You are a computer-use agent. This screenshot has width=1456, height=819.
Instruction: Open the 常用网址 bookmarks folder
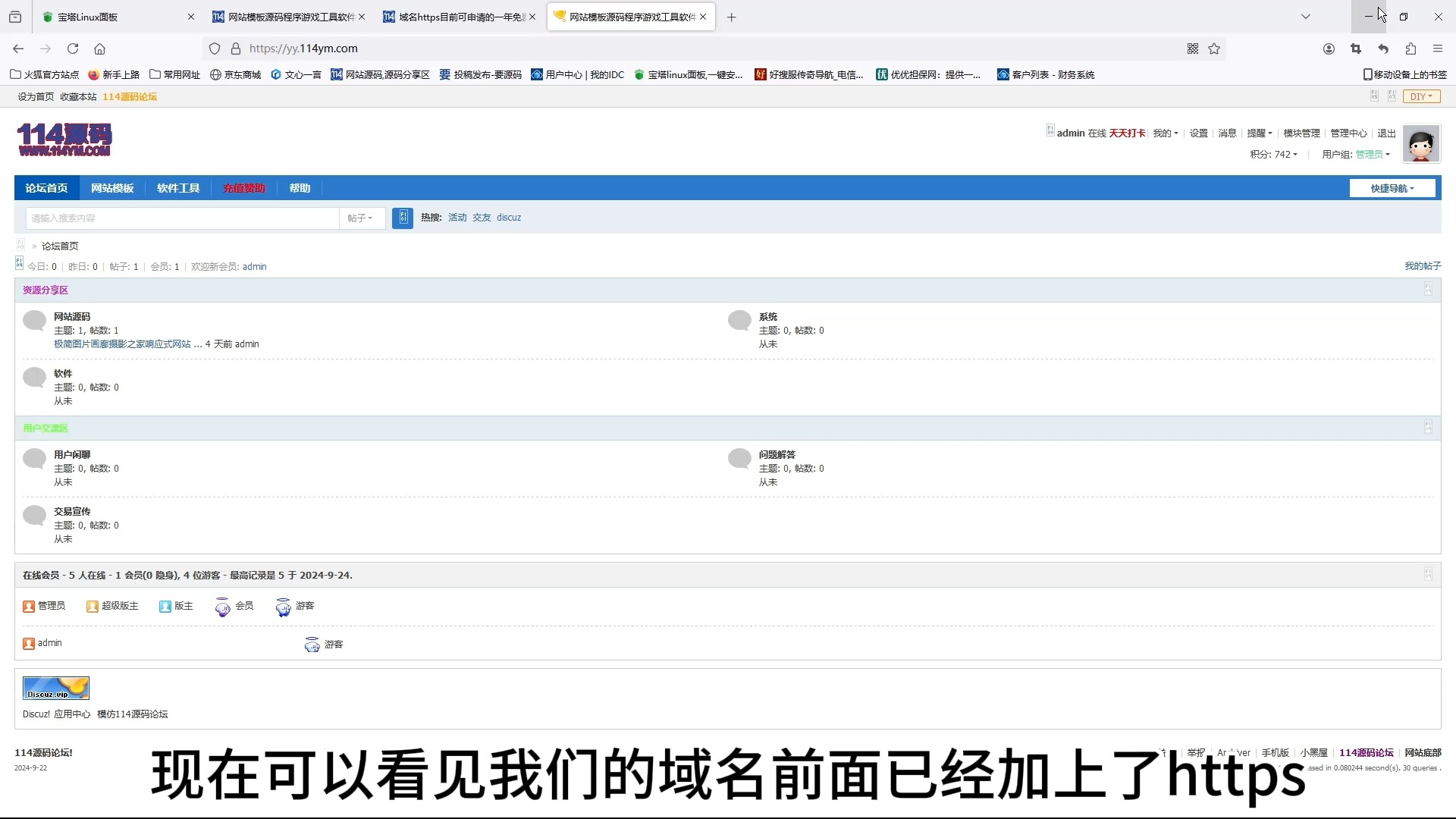coord(175,74)
